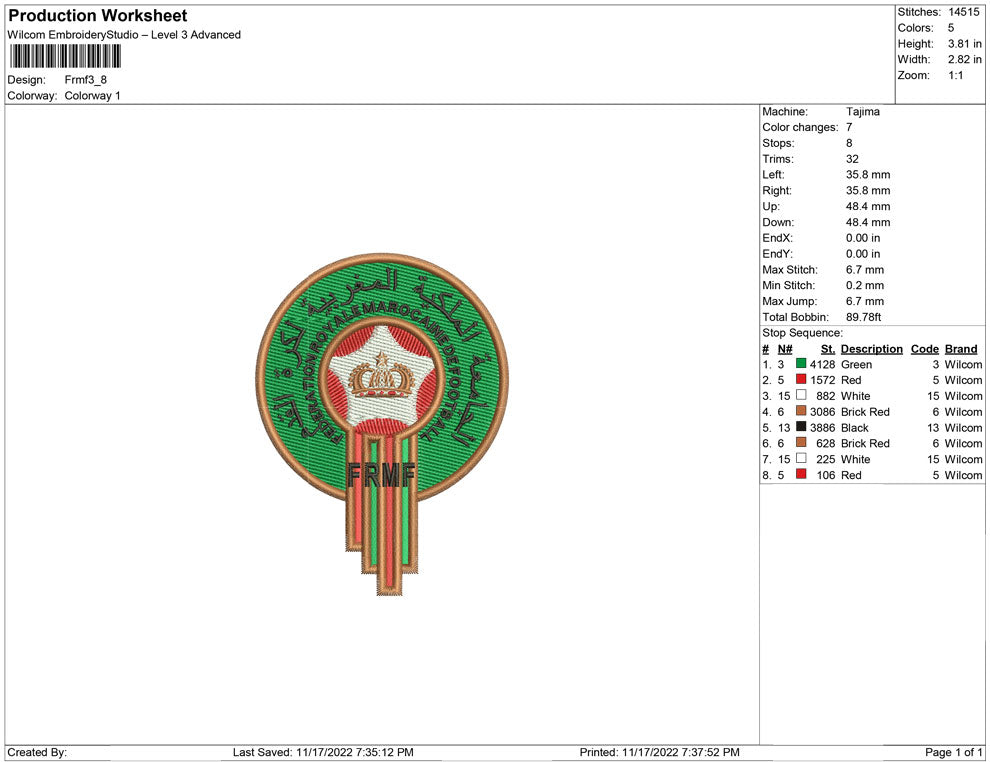990x762 pixels.
Task: Click the White swatch in row 7
Action: point(801,458)
